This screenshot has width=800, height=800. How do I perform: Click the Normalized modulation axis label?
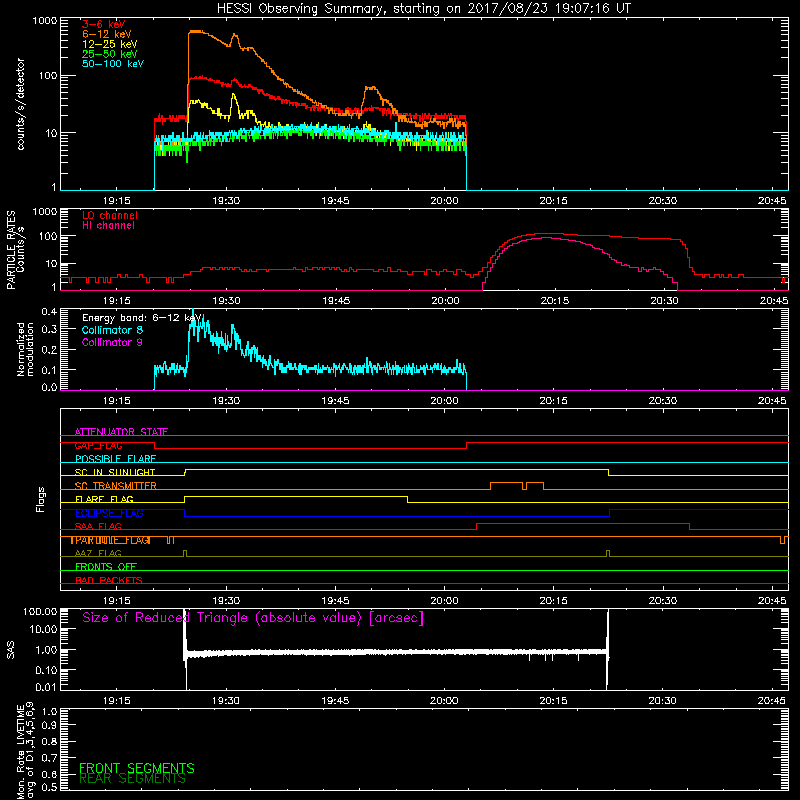click(x=25, y=349)
